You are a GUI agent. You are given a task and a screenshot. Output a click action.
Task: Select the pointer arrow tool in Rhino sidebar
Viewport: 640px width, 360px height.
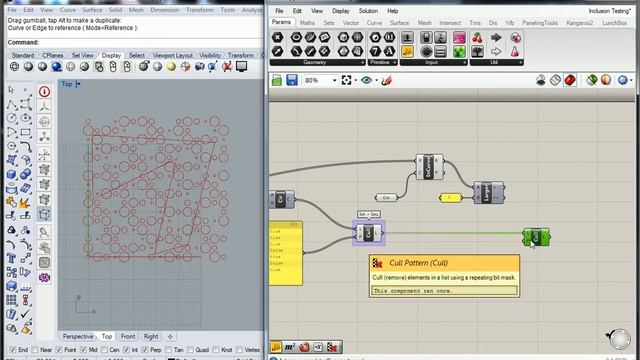click(x=11, y=89)
